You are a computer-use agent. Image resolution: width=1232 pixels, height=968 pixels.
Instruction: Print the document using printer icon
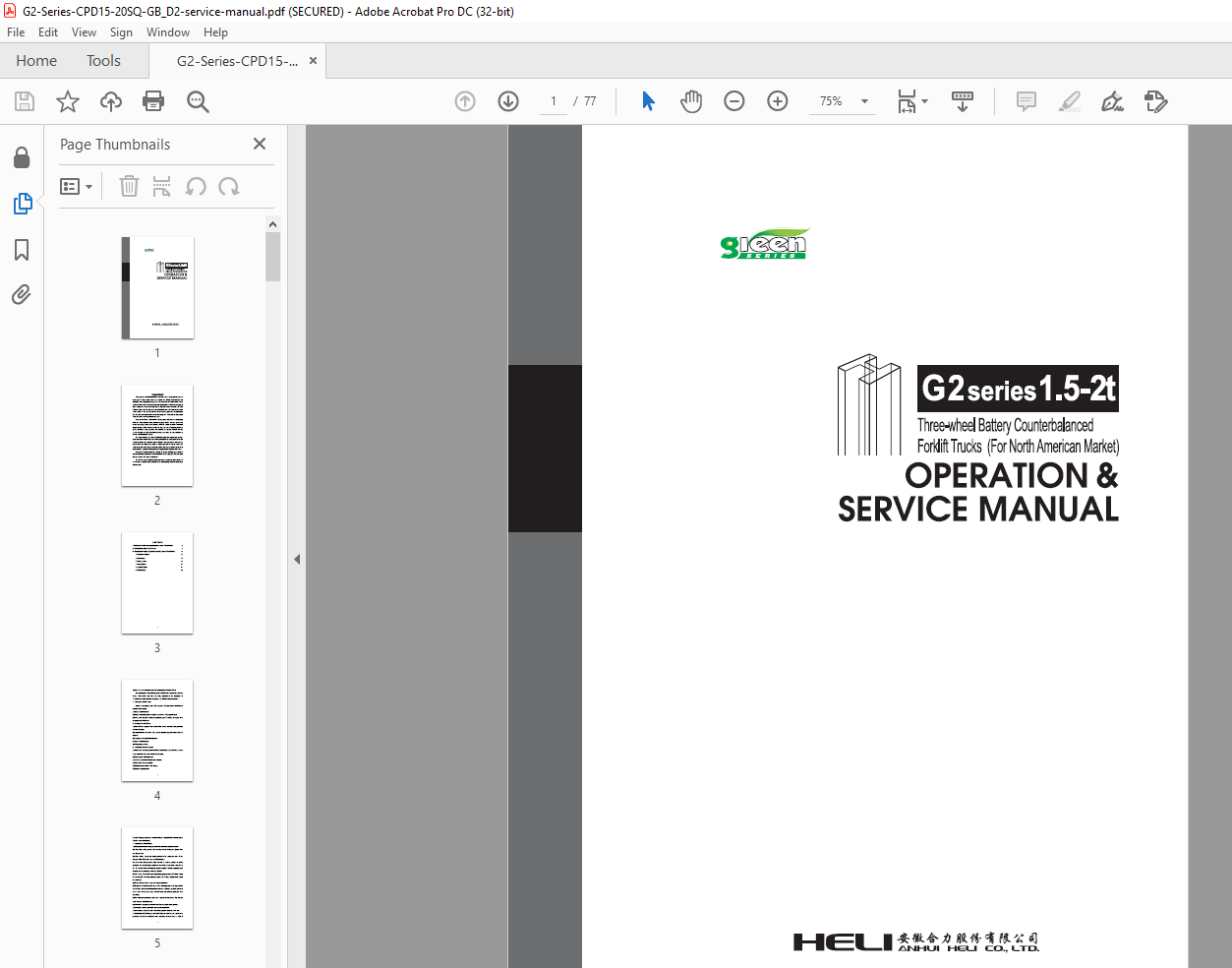pyautogui.click(x=153, y=101)
